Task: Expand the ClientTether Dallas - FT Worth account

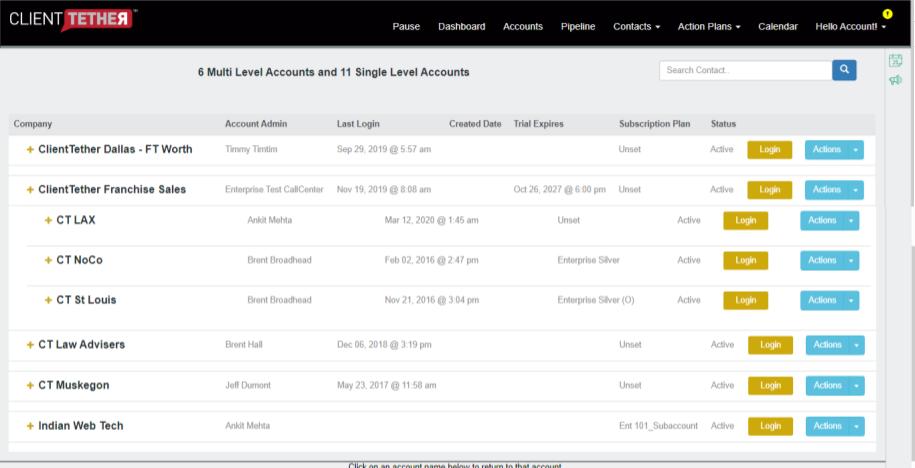Action: click(30, 149)
